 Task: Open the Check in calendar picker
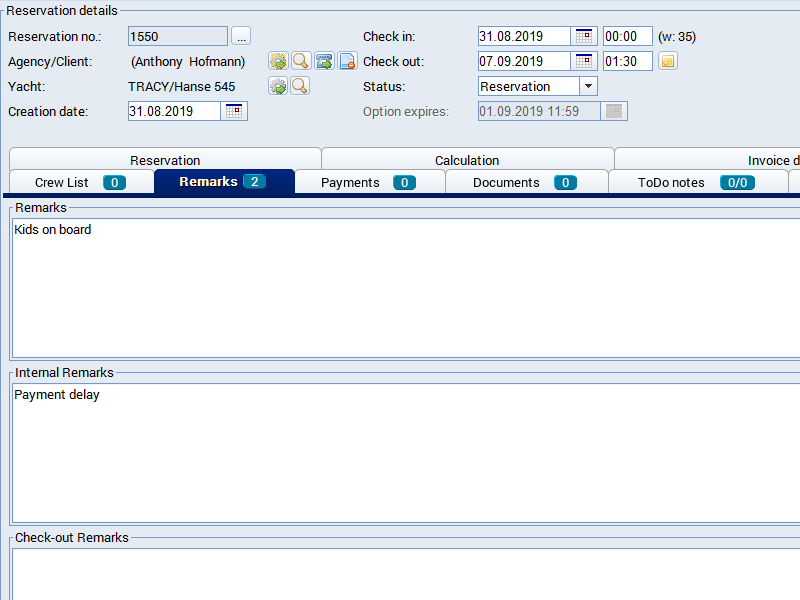(x=584, y=36)
